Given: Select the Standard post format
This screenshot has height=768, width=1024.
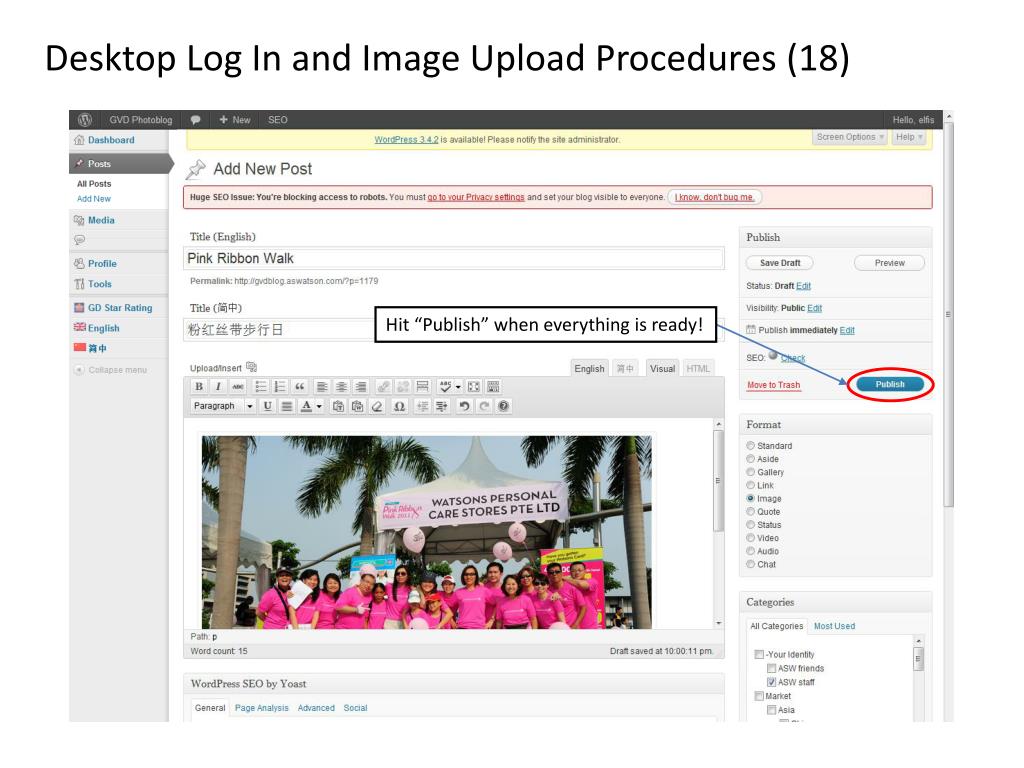Looking at the screenshot, I should (x=750, y=445).
